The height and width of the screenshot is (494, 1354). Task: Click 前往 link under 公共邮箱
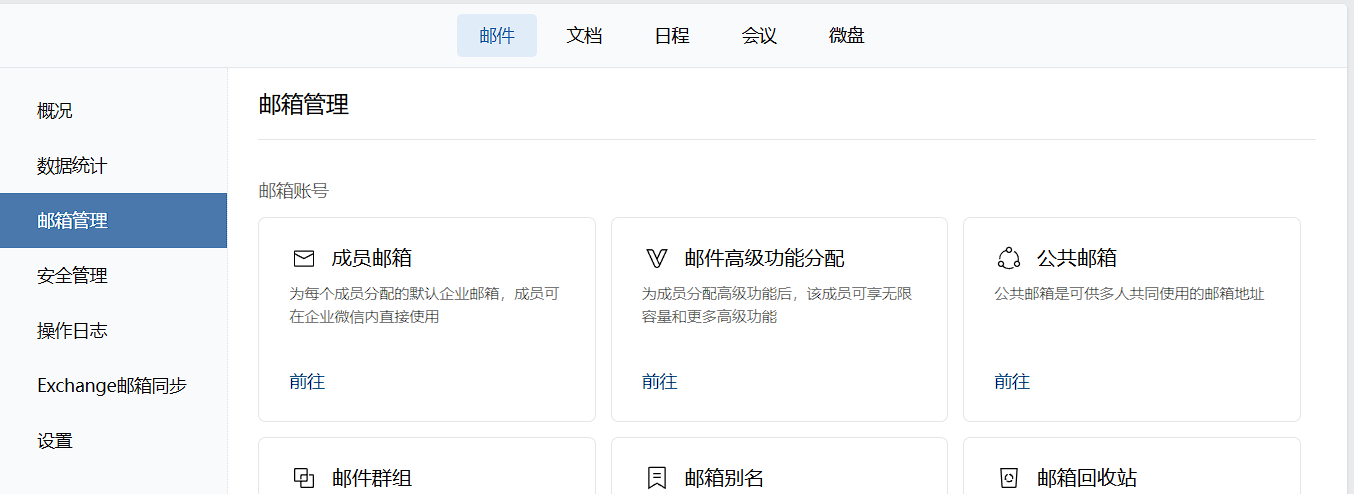pyautogui.click(x=1012, y=382)
